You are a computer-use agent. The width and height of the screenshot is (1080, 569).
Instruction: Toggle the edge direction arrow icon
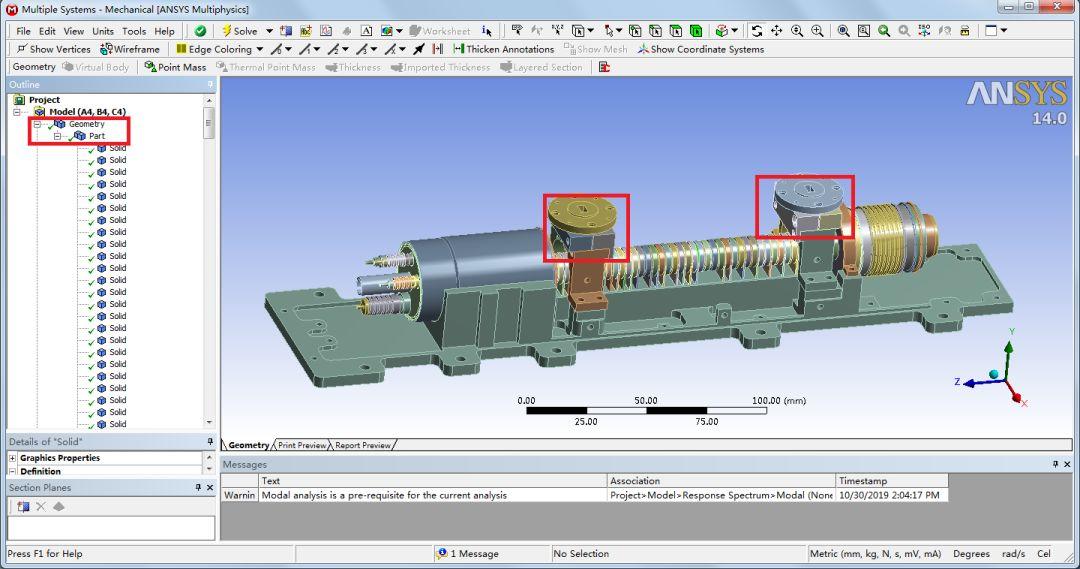(418, 49)
